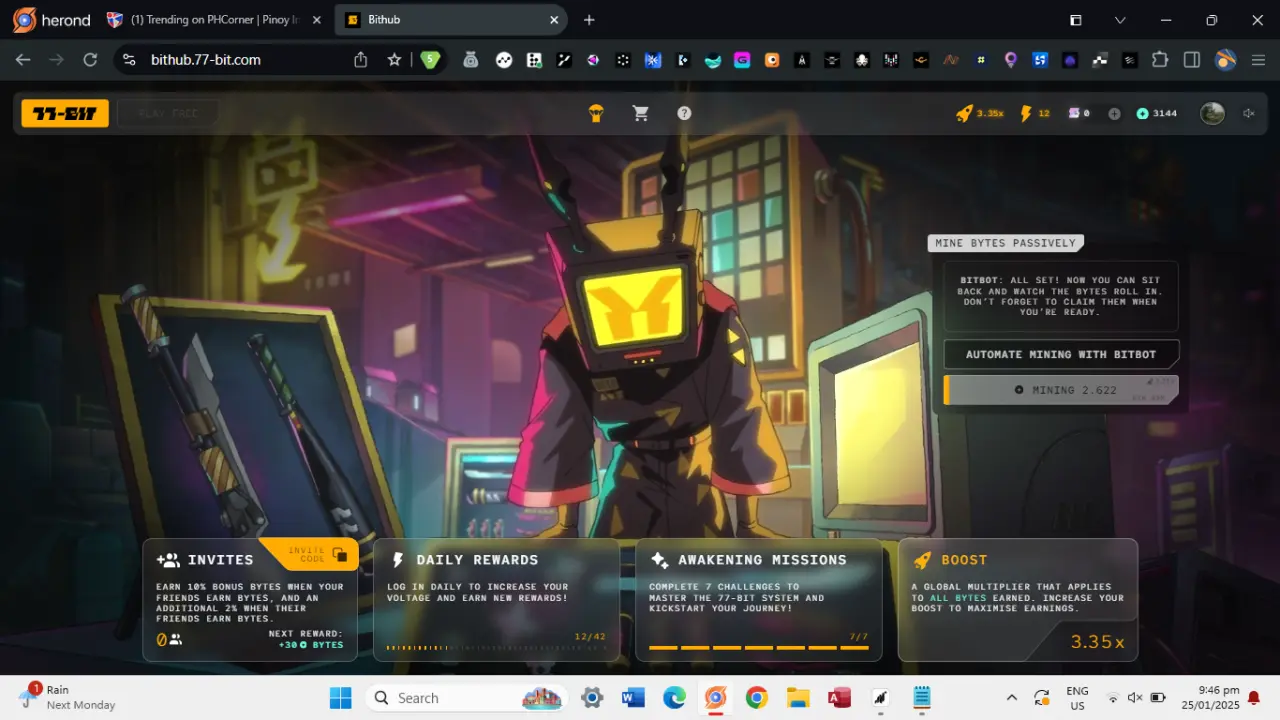This screenshot has width=1280, height=720.
Task: Open the Daily Rewards card
Action: coord(496,600)
